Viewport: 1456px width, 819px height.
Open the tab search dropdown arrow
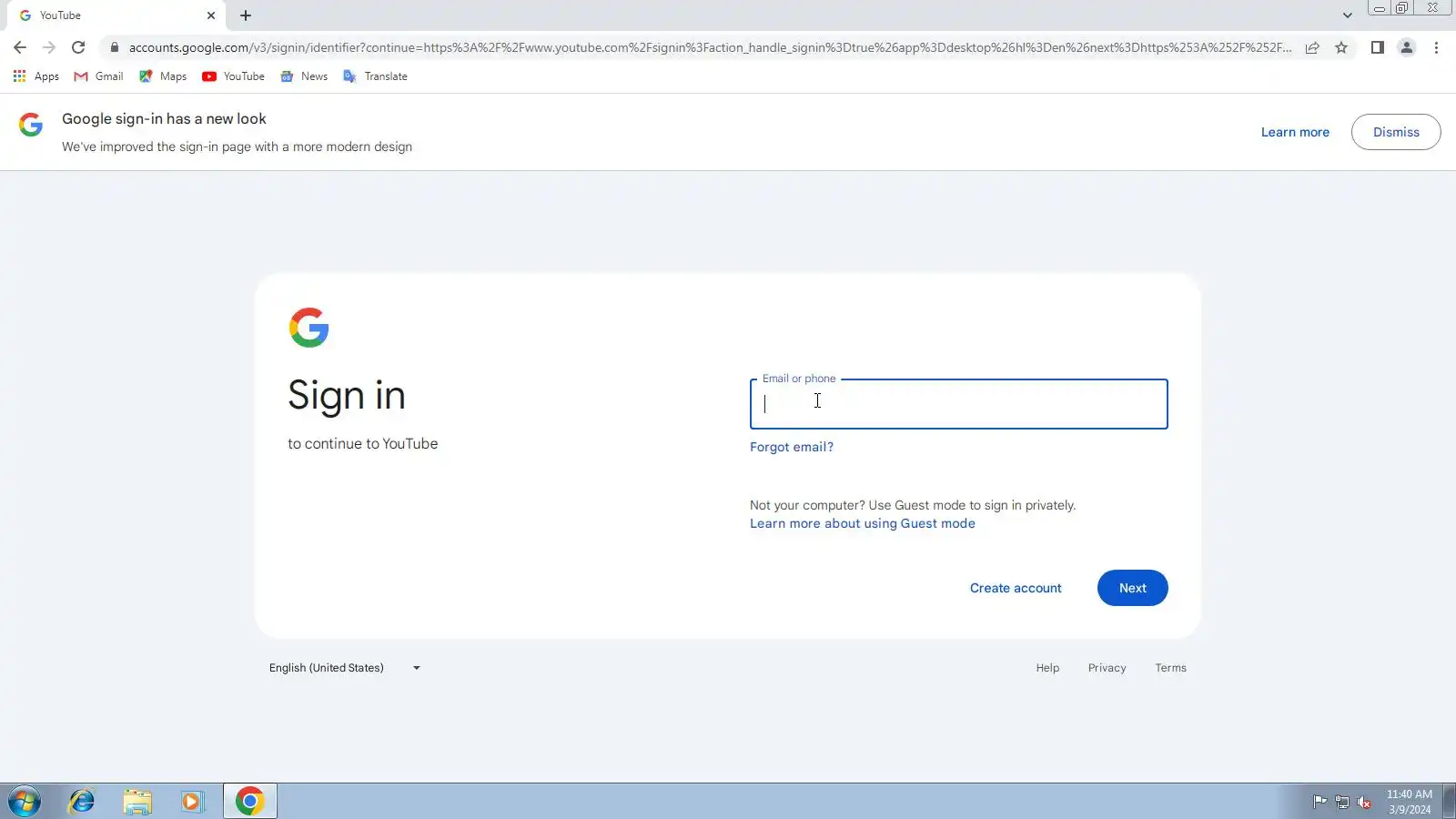tap(1348, 15)
